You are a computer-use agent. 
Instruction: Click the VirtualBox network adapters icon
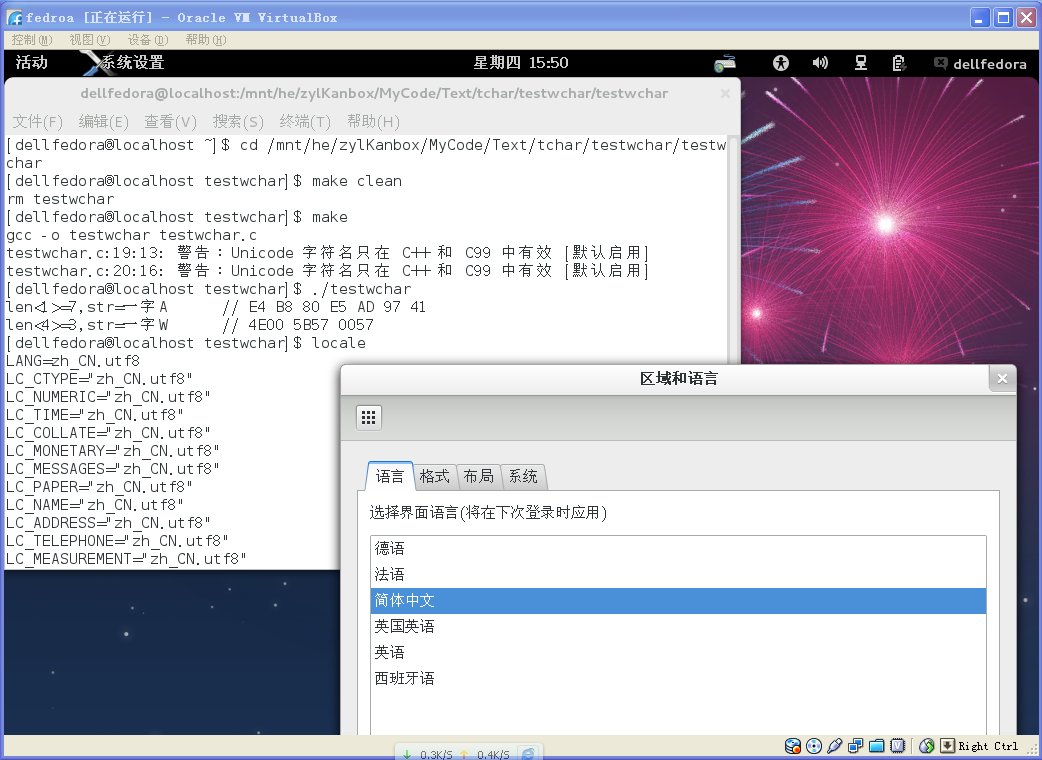pos(856,746)
